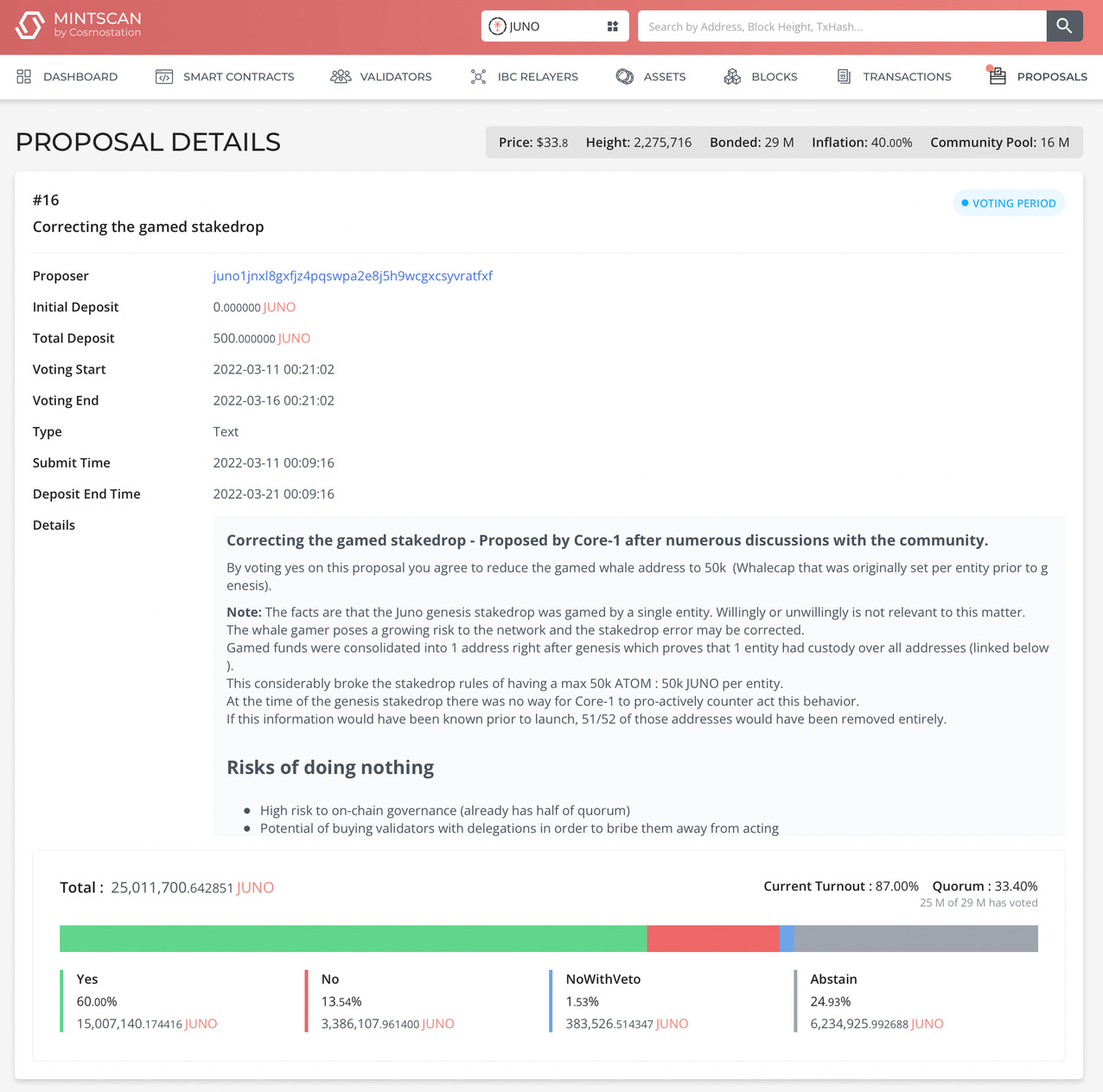
Task: Click the Current Turnout 87.00% label
Action: (x=841, y=886)
